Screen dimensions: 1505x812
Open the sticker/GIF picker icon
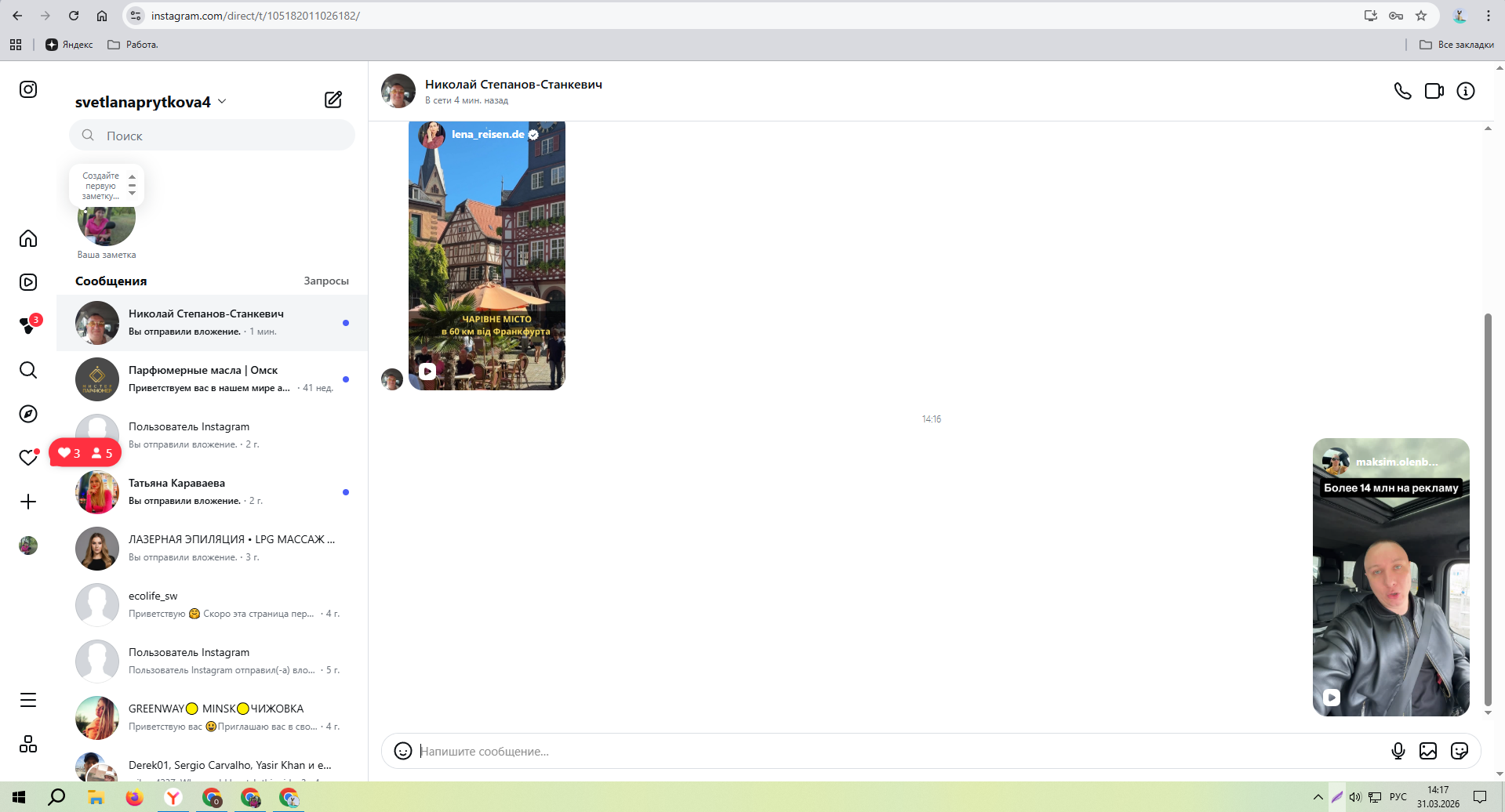click(1460, 751)
